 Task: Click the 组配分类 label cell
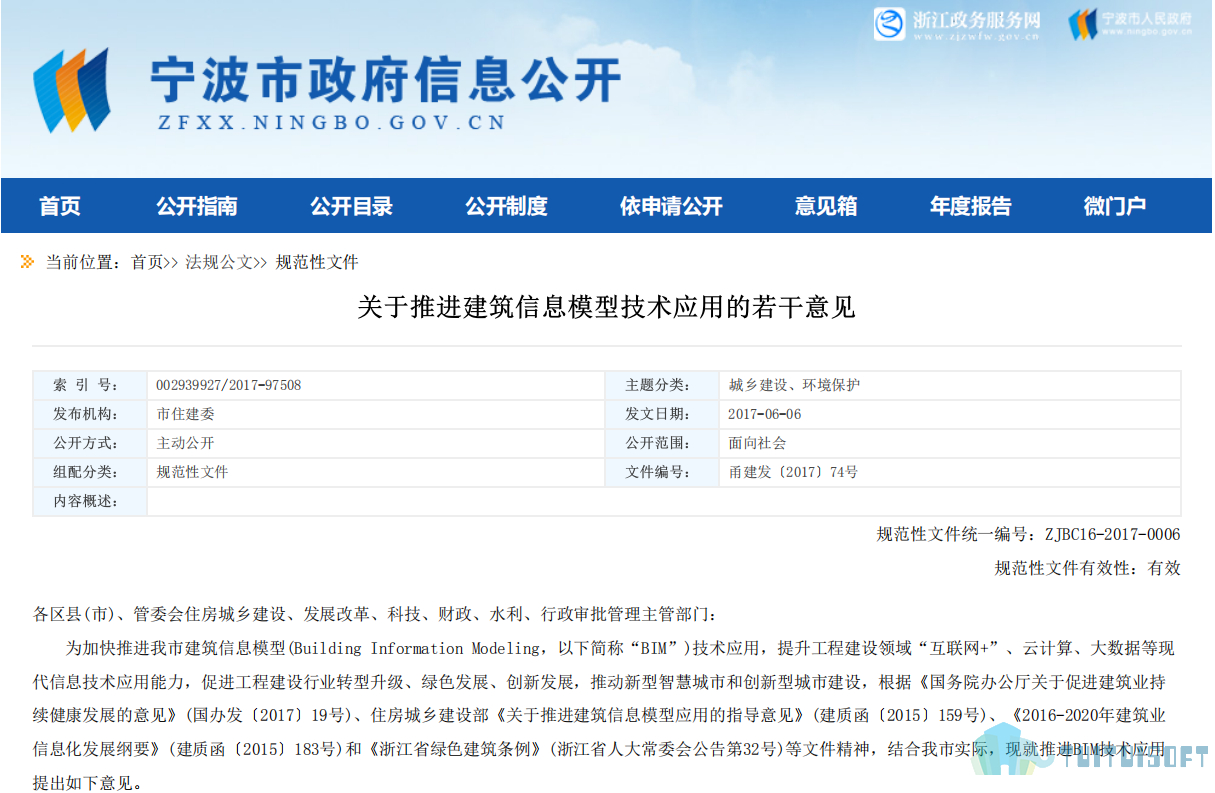click(89, 472)
